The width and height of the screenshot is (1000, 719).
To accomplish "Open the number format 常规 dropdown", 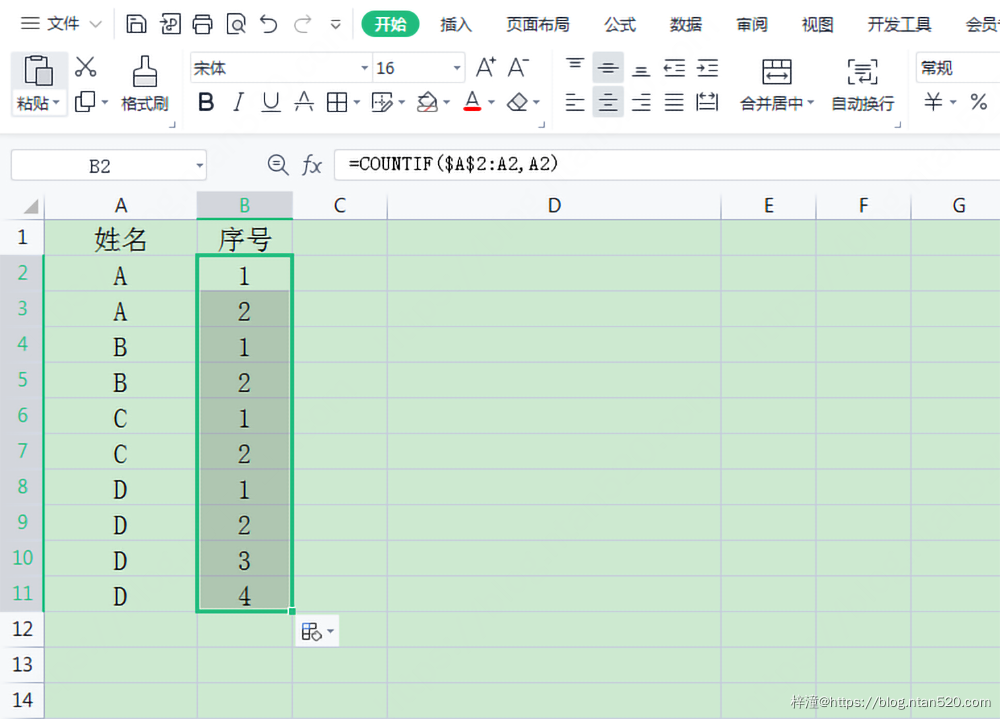I will [x=957, y=68].
